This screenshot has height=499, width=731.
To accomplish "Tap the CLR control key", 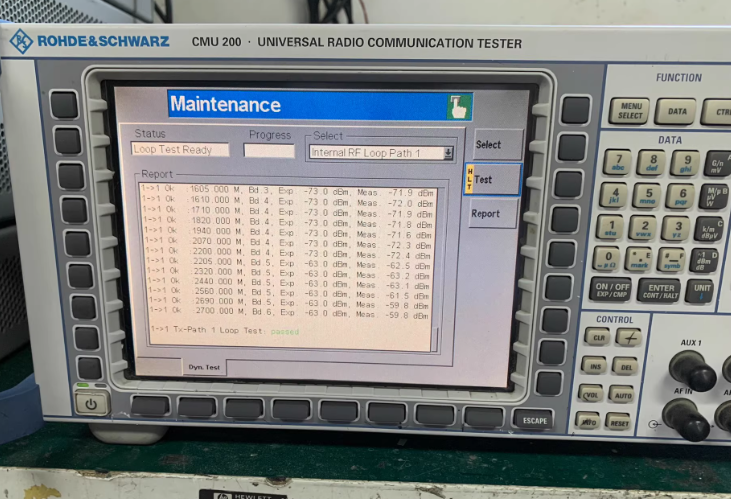I will pyautogui.click(x=598, y=337).
